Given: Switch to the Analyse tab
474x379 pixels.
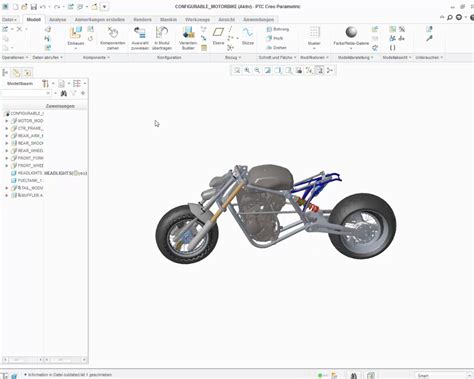Looking at the screenshot, I should tap(58, 20).
